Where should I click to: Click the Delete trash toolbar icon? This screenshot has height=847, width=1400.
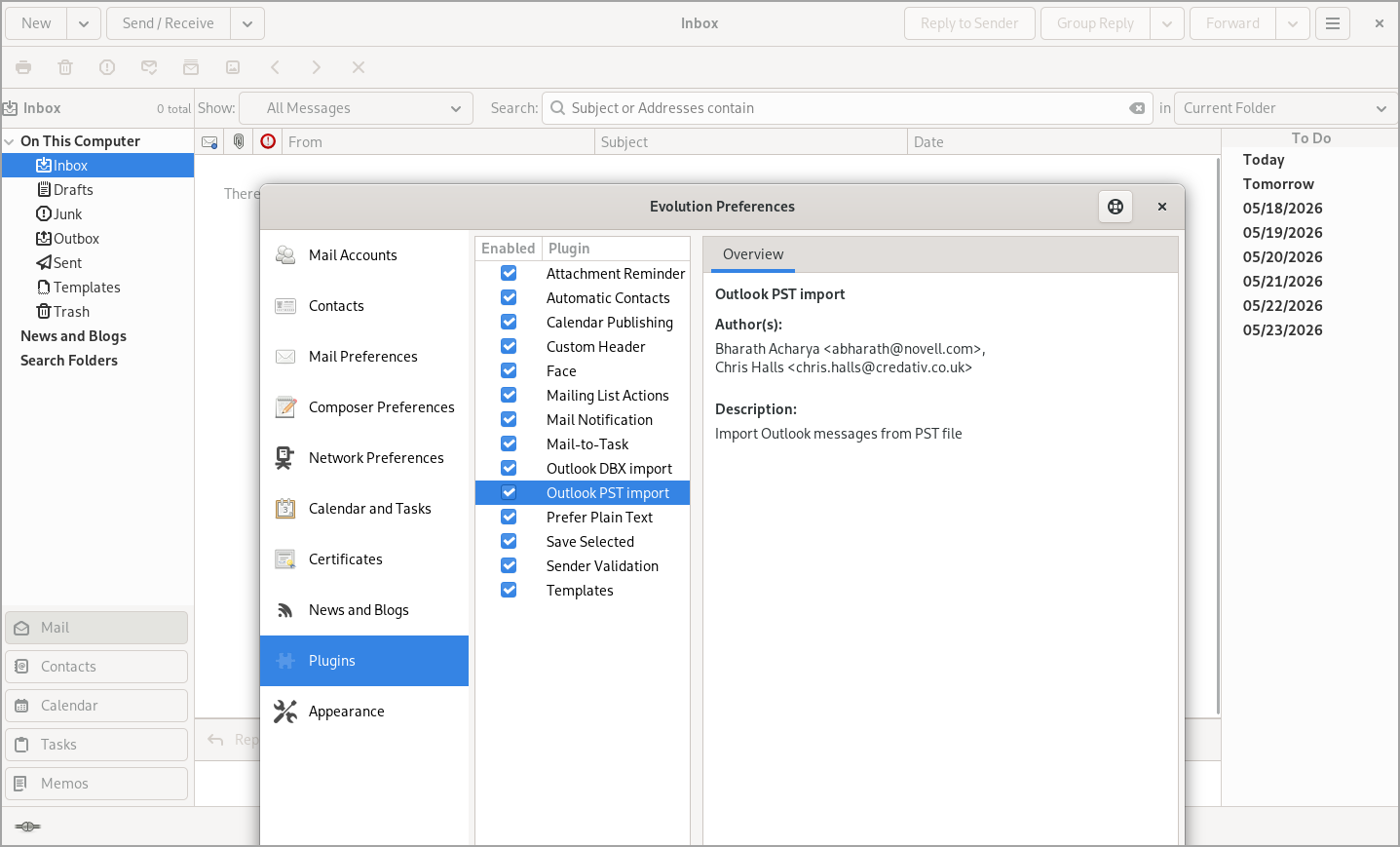click(65, 67)
